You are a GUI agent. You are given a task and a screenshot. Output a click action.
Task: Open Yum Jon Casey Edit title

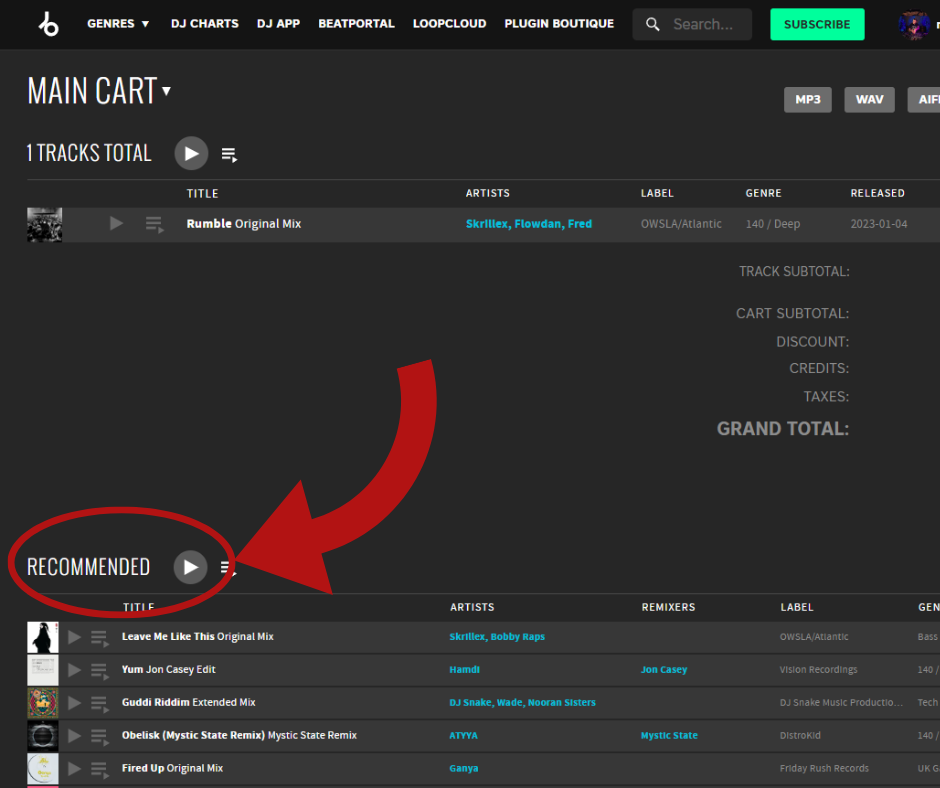point(168,669)
